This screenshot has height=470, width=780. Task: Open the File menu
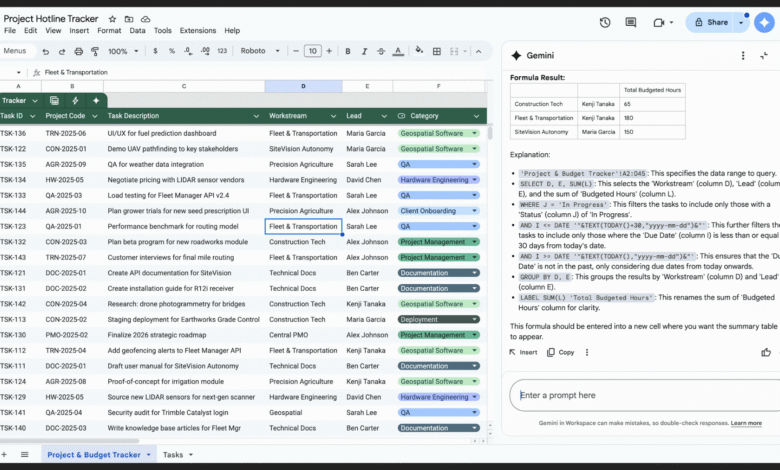point(10,30)
